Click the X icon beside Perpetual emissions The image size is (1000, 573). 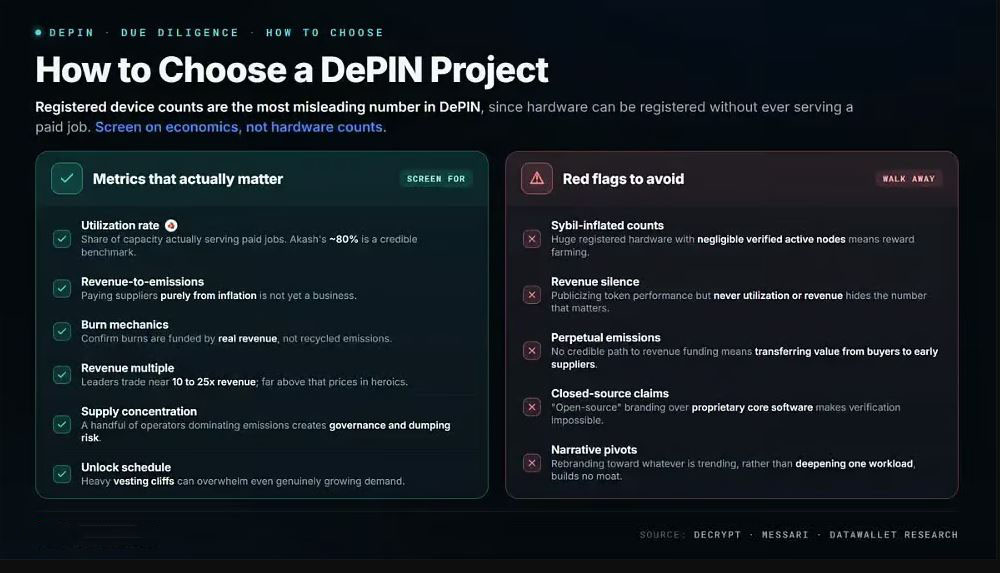pyautogui.click(x=532, y=351)
